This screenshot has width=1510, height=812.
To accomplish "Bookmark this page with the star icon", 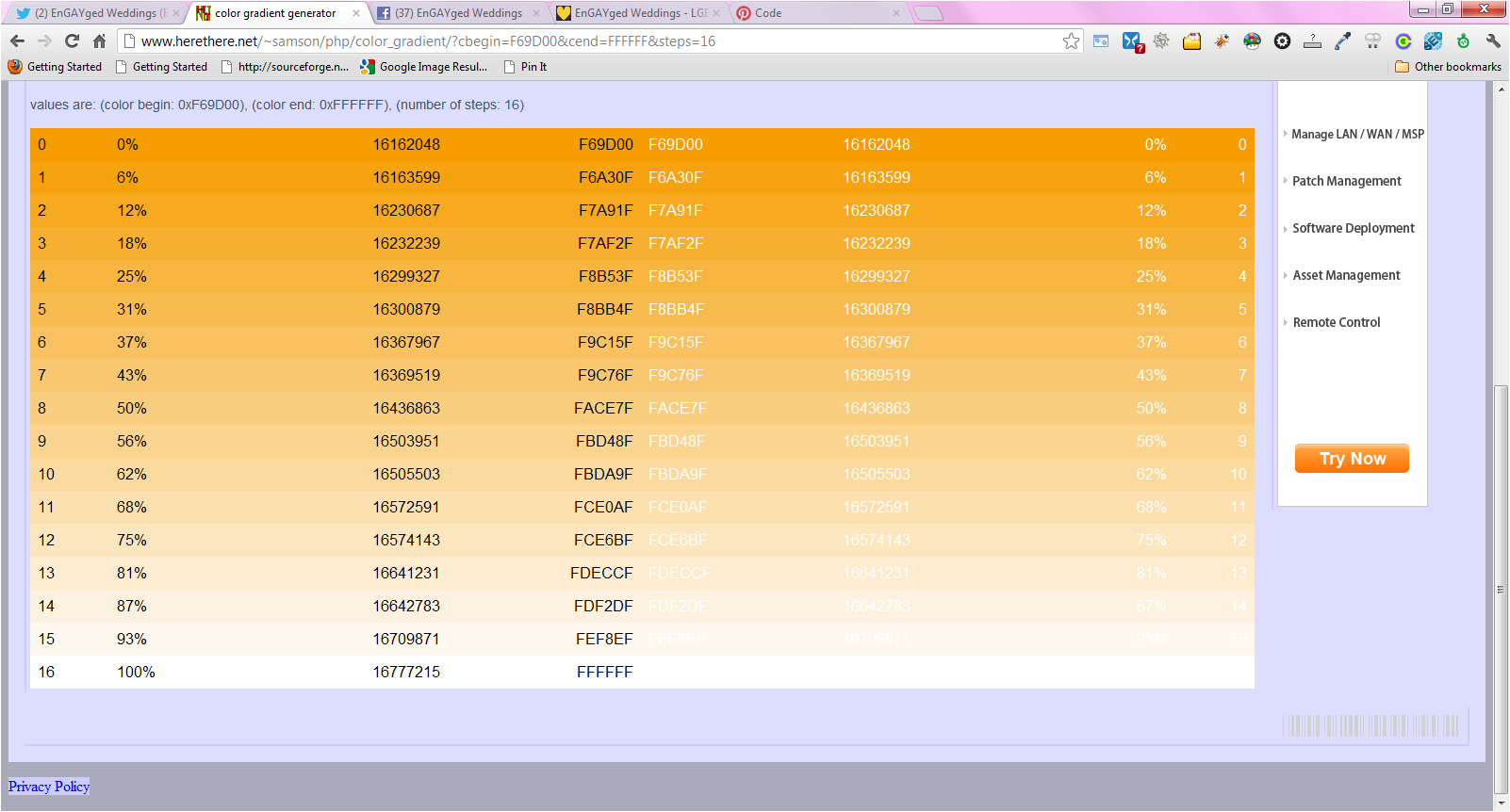I will pyautogui.click(x=1071, y=41).
